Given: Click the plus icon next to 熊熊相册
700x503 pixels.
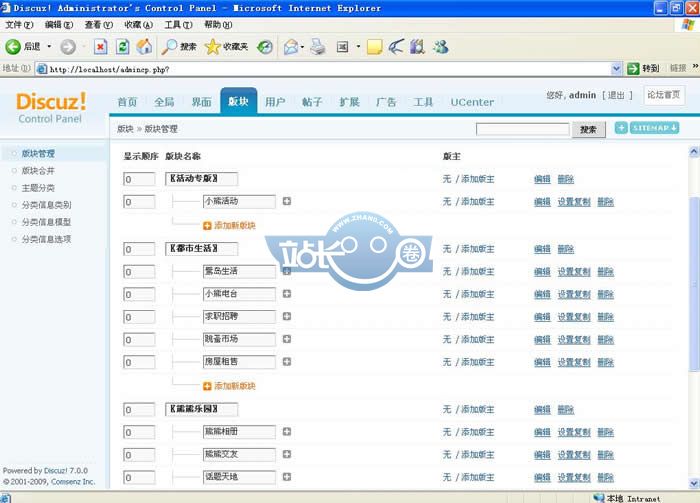Looking at the screenshot, I should pos(287,432).
